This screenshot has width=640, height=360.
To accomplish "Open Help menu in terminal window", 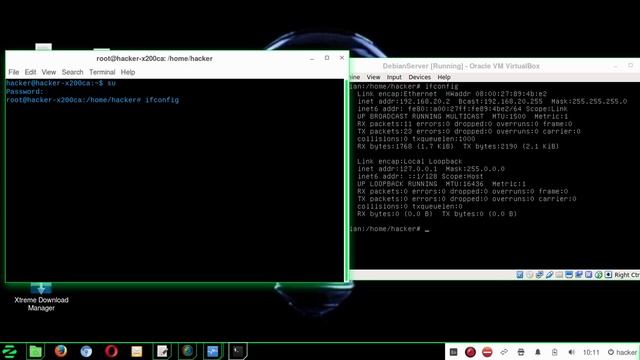I will click(128, 72).
